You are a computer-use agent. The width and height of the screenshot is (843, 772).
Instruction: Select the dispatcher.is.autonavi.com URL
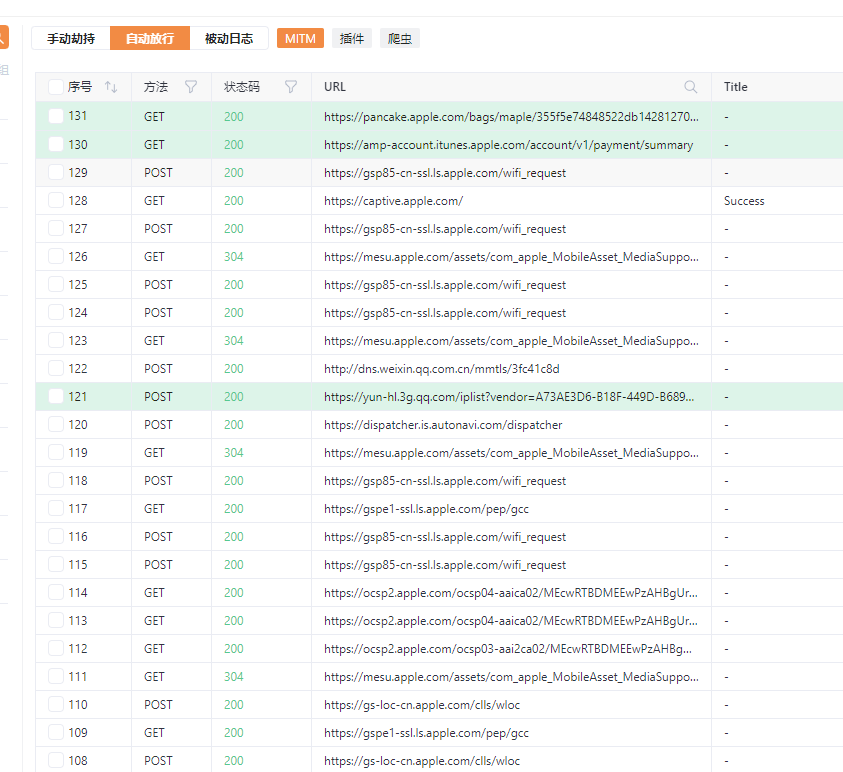click(x=443, y=425)
